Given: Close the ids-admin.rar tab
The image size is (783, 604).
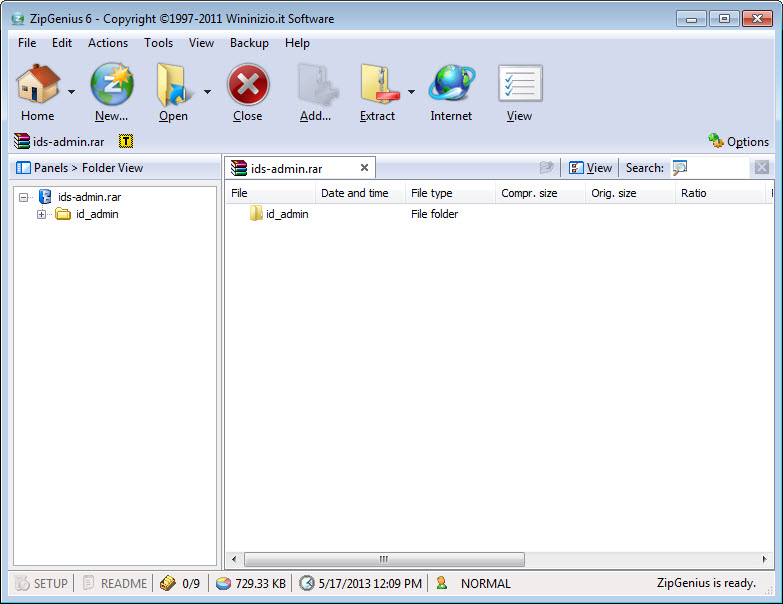Looking at the screenshot, I should click(365, 168).
